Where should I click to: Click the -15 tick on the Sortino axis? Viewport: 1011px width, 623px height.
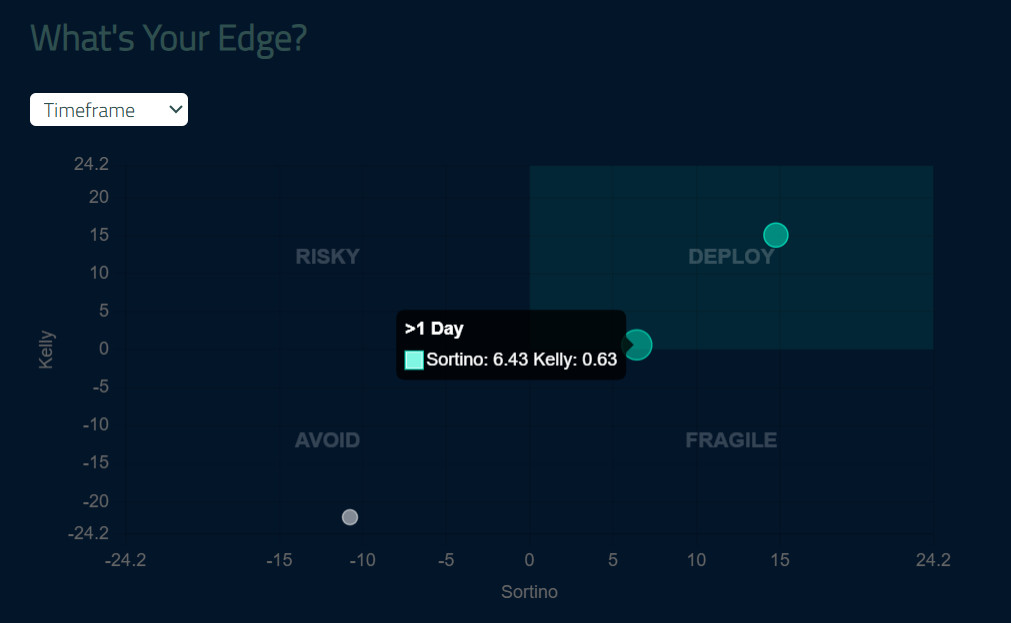[279, 560]
